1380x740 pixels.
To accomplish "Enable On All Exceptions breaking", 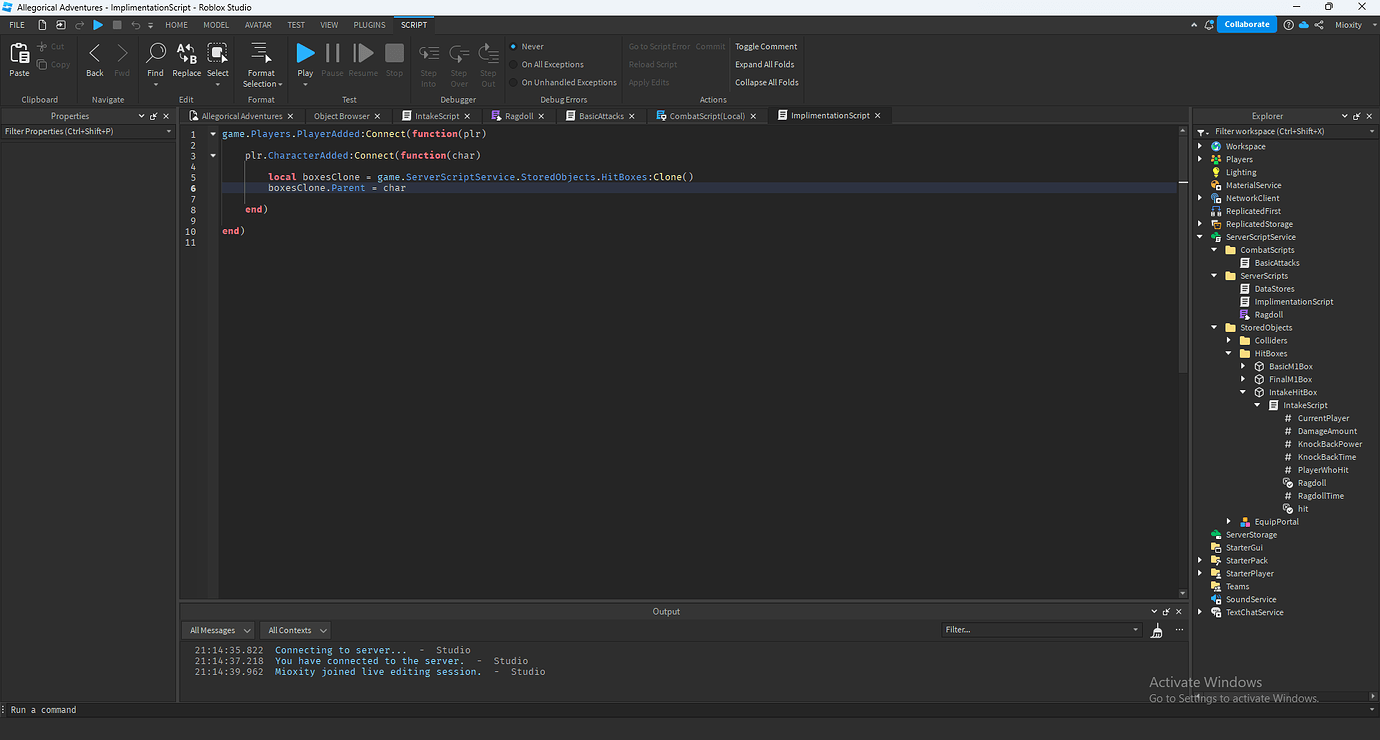I will click(x=519, y=63).
